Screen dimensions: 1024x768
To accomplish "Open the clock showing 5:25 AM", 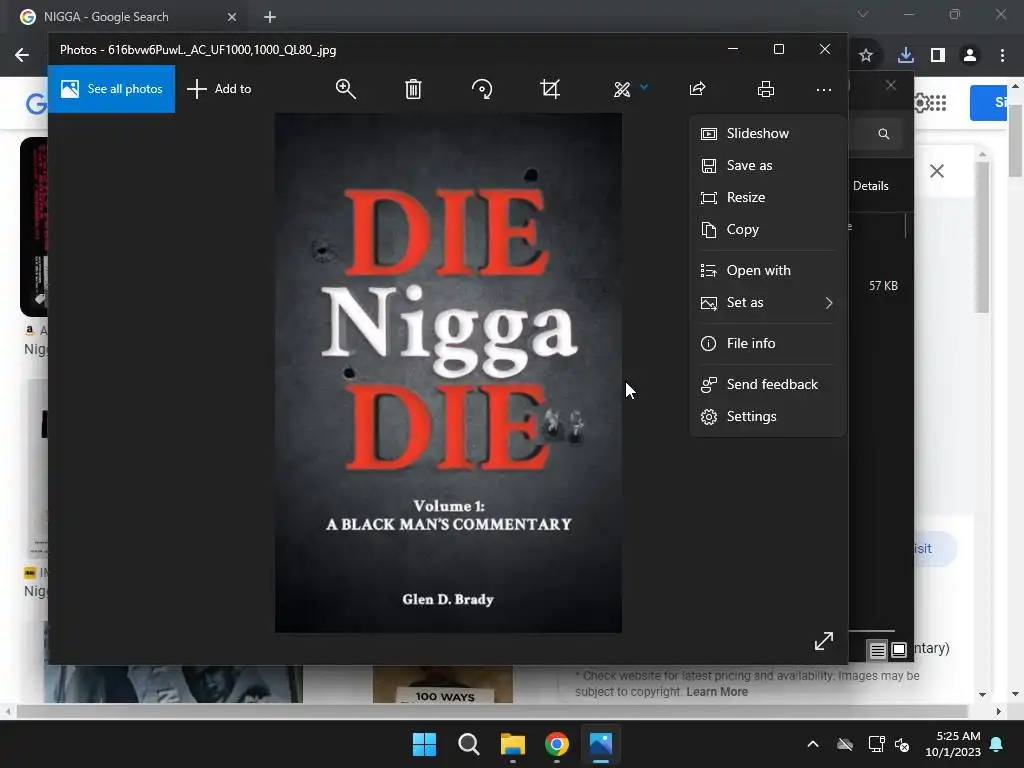I will pyautogui.click(x=953, y=744).
